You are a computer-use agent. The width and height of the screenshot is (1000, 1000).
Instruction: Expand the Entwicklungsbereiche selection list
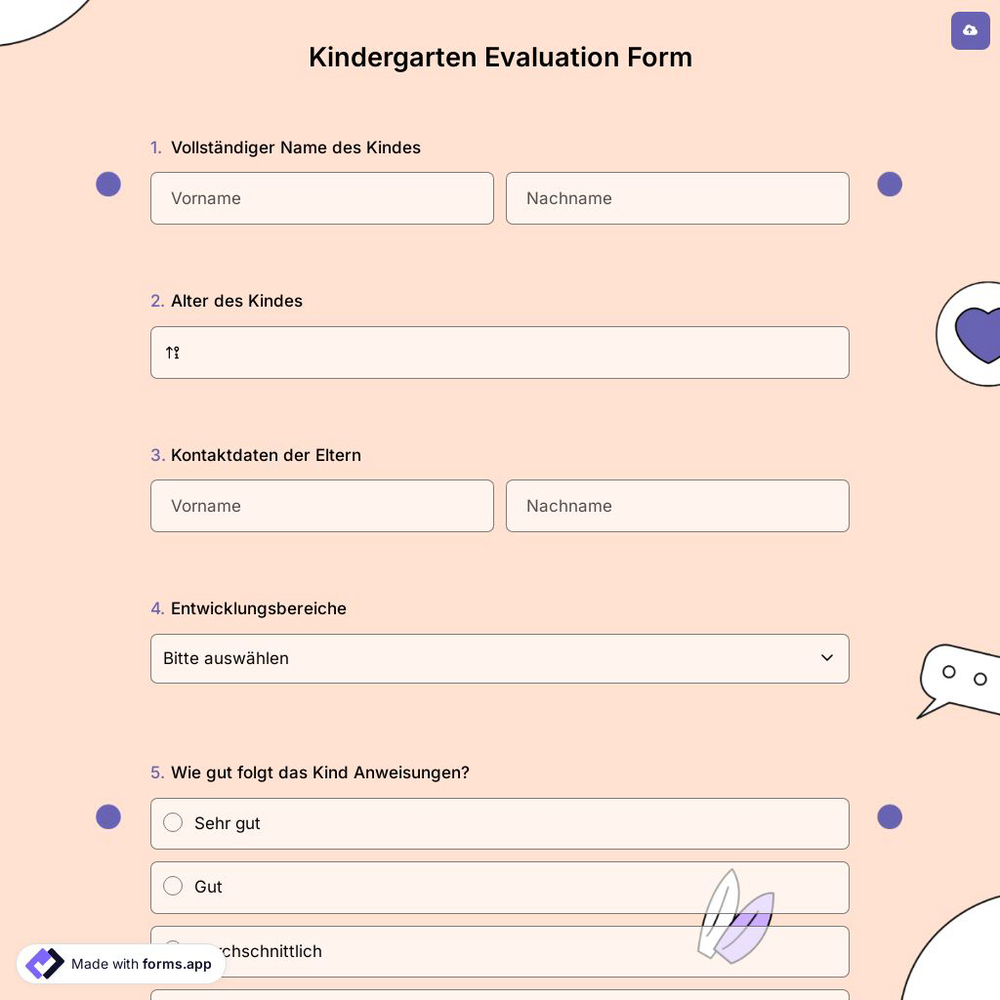pos(500,658)
